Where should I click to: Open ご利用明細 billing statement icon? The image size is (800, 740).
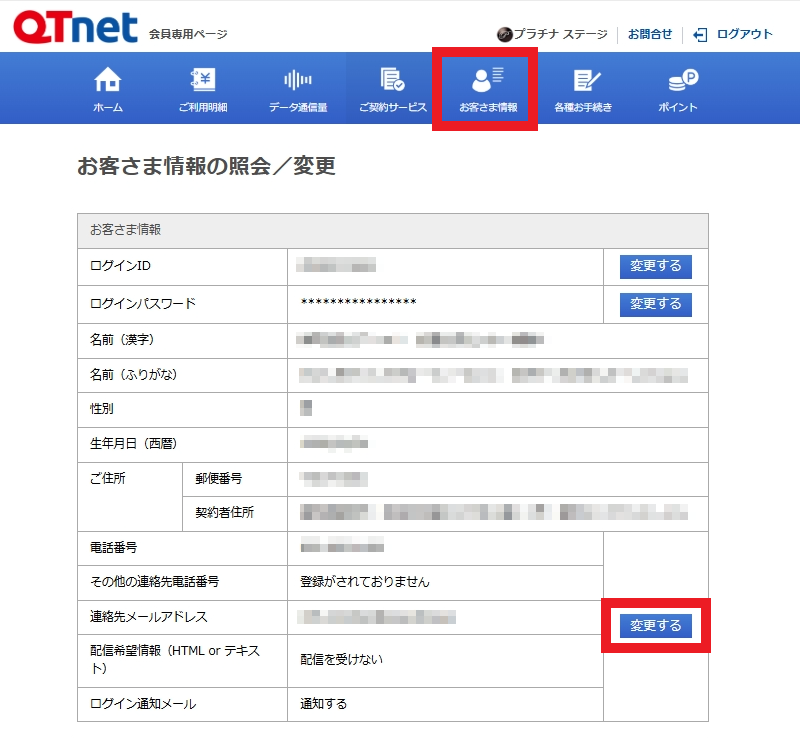203,80
